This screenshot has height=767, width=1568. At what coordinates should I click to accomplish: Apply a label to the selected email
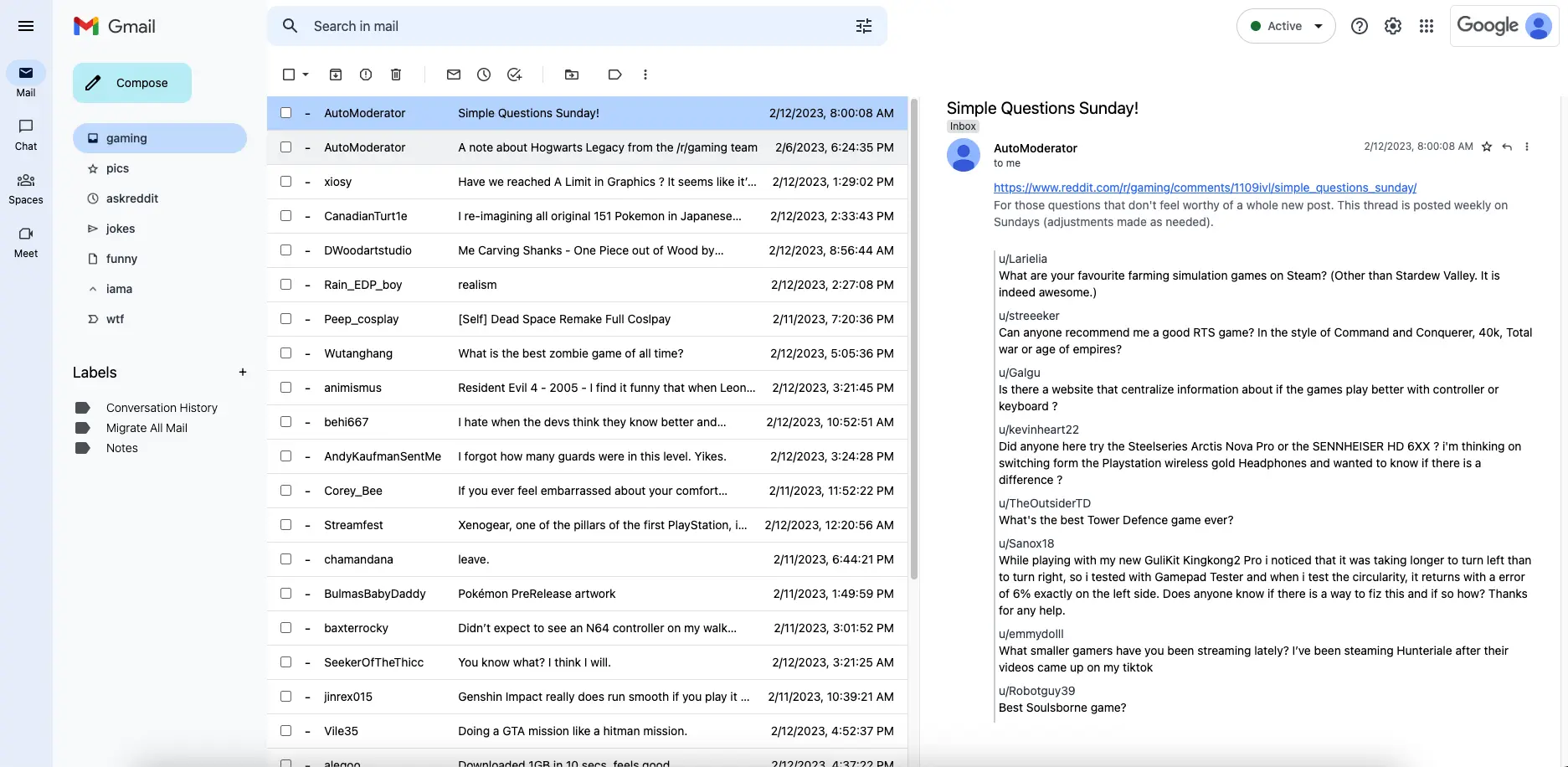pos(614,75)
